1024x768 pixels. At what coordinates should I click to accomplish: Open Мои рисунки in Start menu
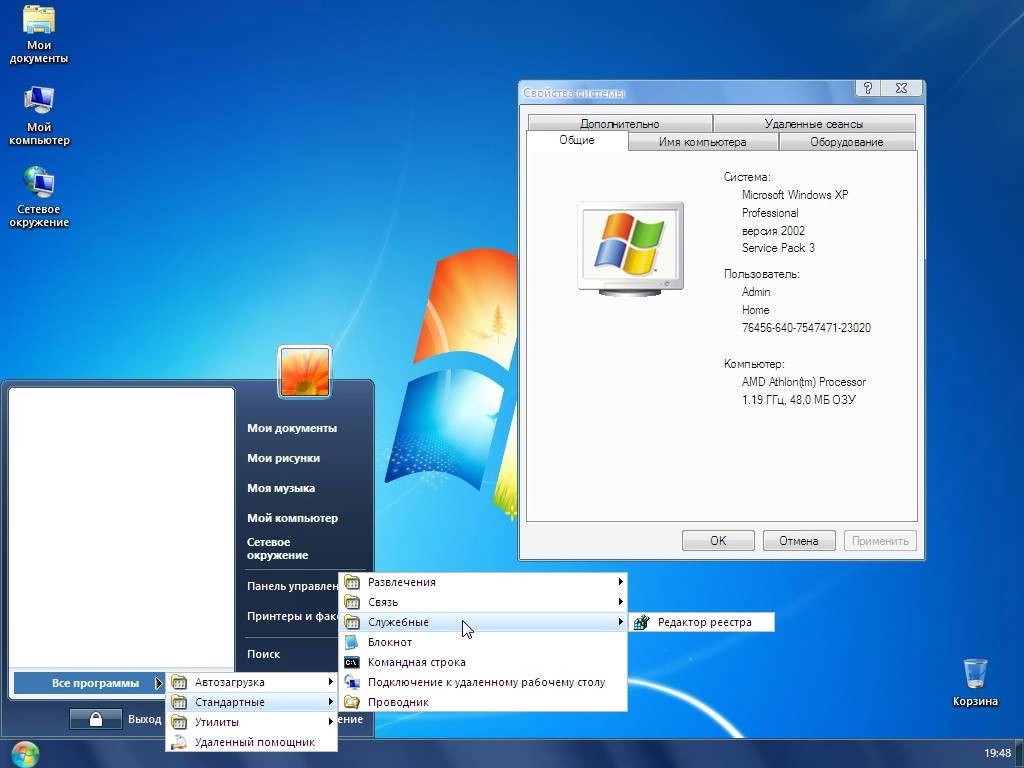tap(283, 458)
